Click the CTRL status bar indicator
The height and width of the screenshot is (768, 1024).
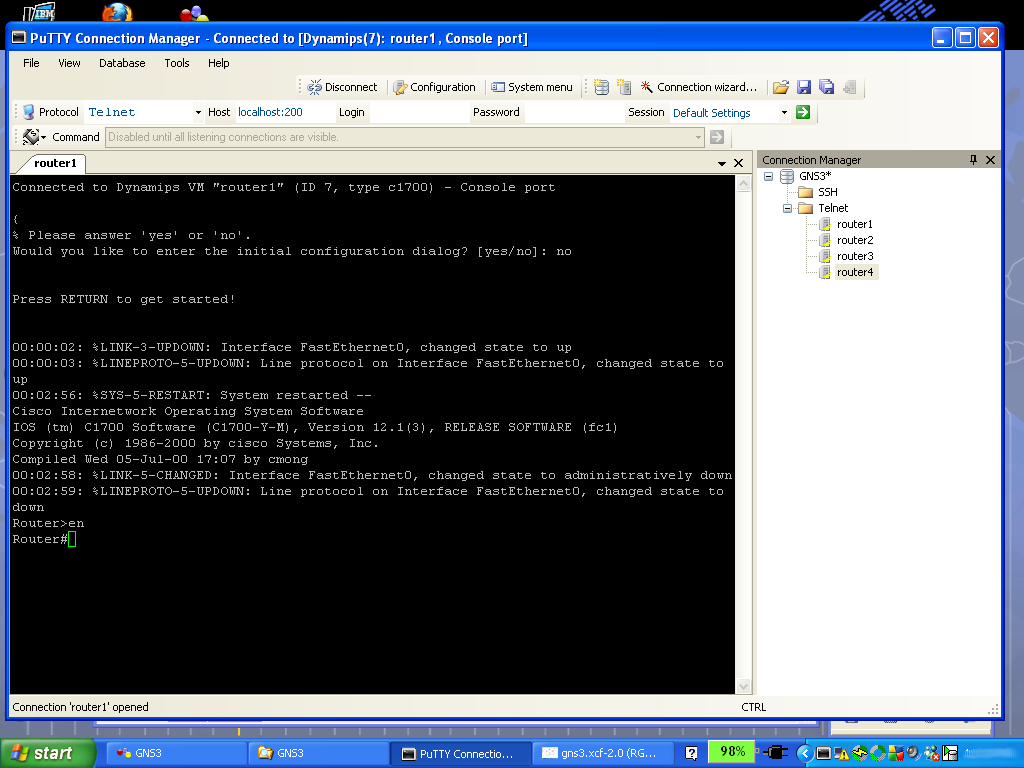(x=754, y=707)
